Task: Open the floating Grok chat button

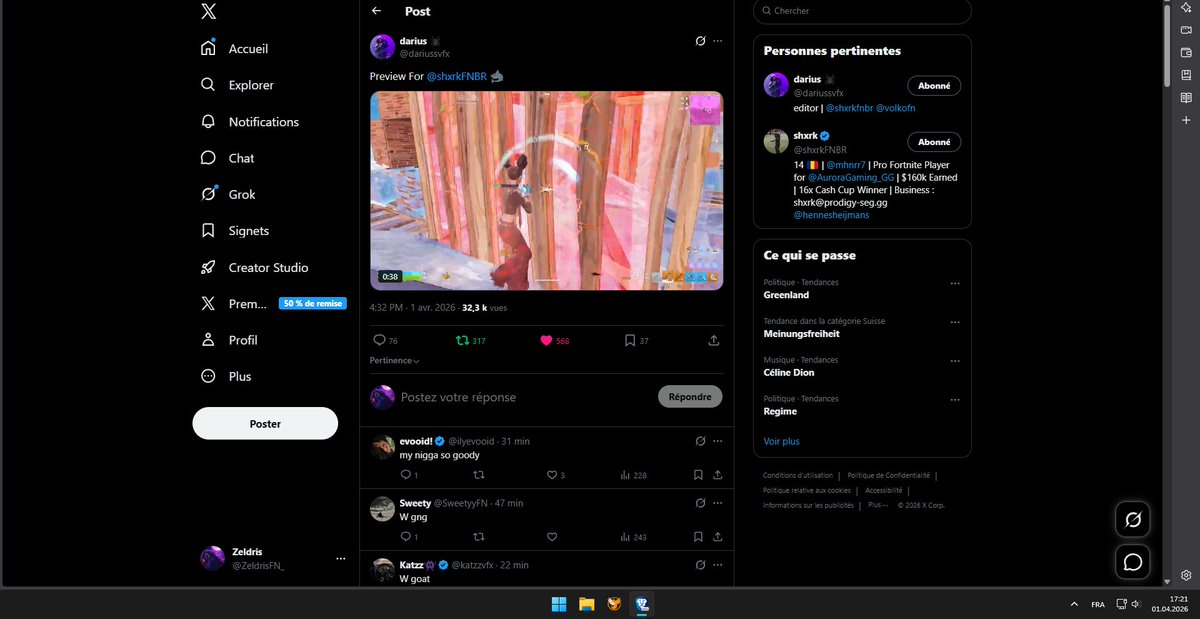Action: [x=1132, y=520]
